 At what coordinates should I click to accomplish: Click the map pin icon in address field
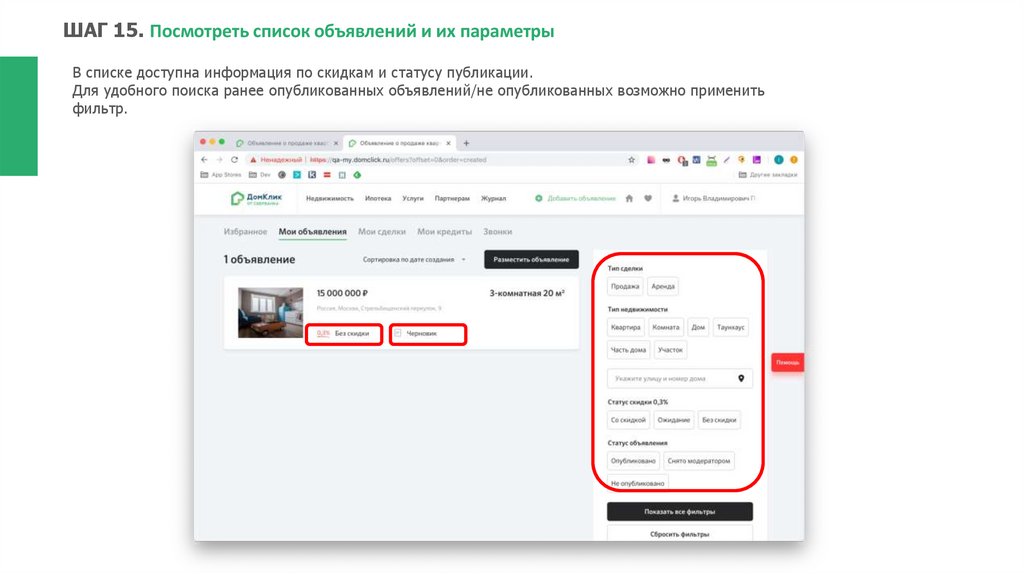click(x=741, y=379)
